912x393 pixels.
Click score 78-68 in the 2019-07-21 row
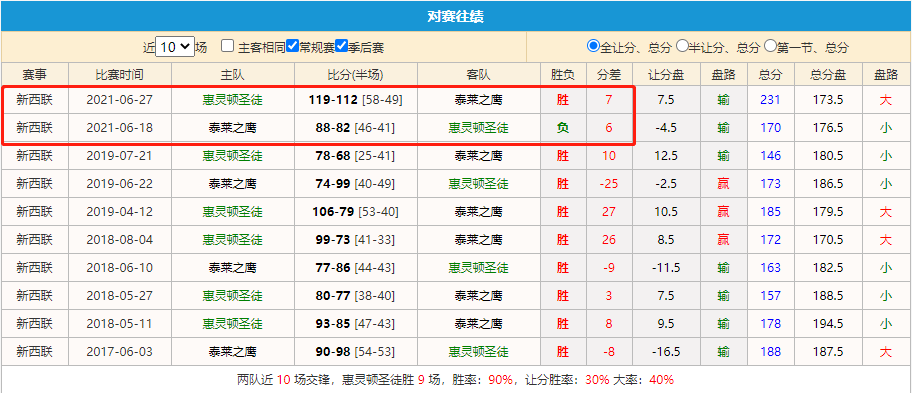click(333, 156)
